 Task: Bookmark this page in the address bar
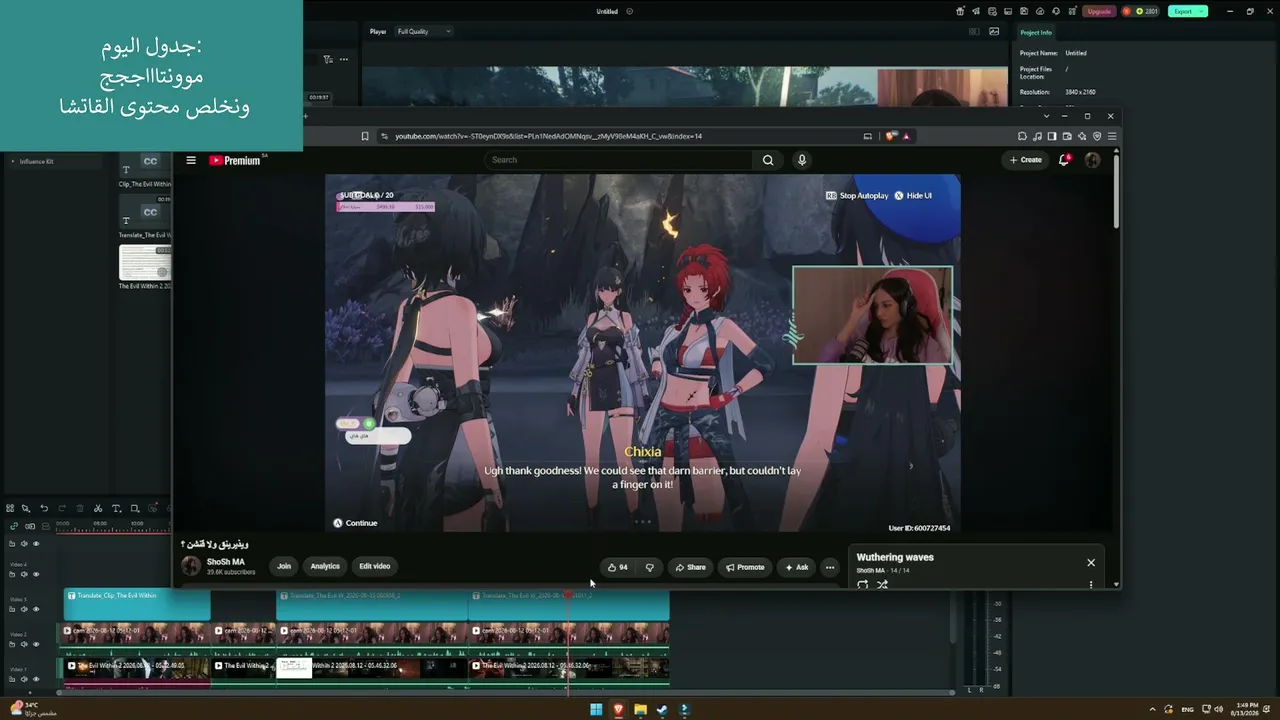(365, 136)
